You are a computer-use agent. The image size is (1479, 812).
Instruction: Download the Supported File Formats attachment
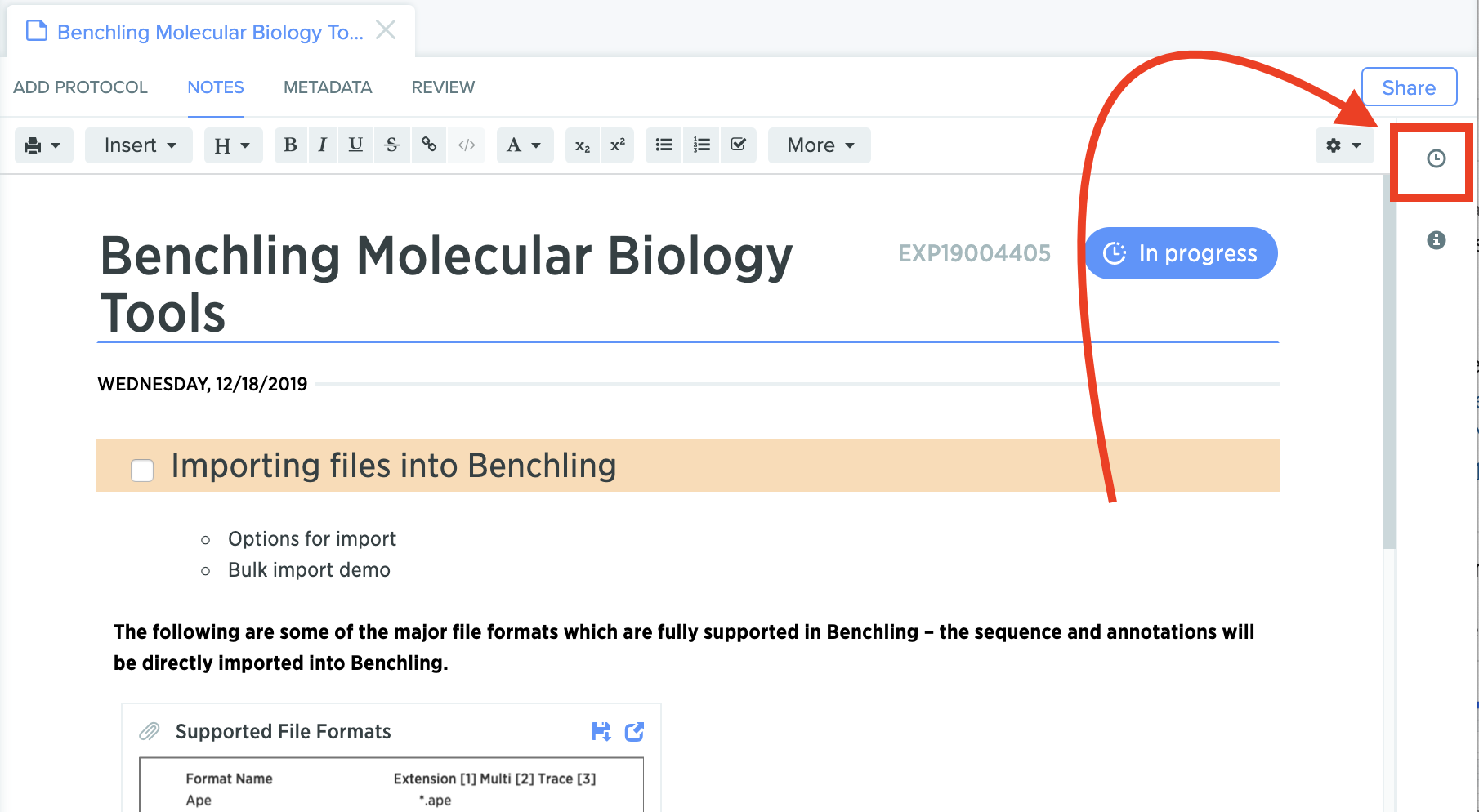point(601,731)
